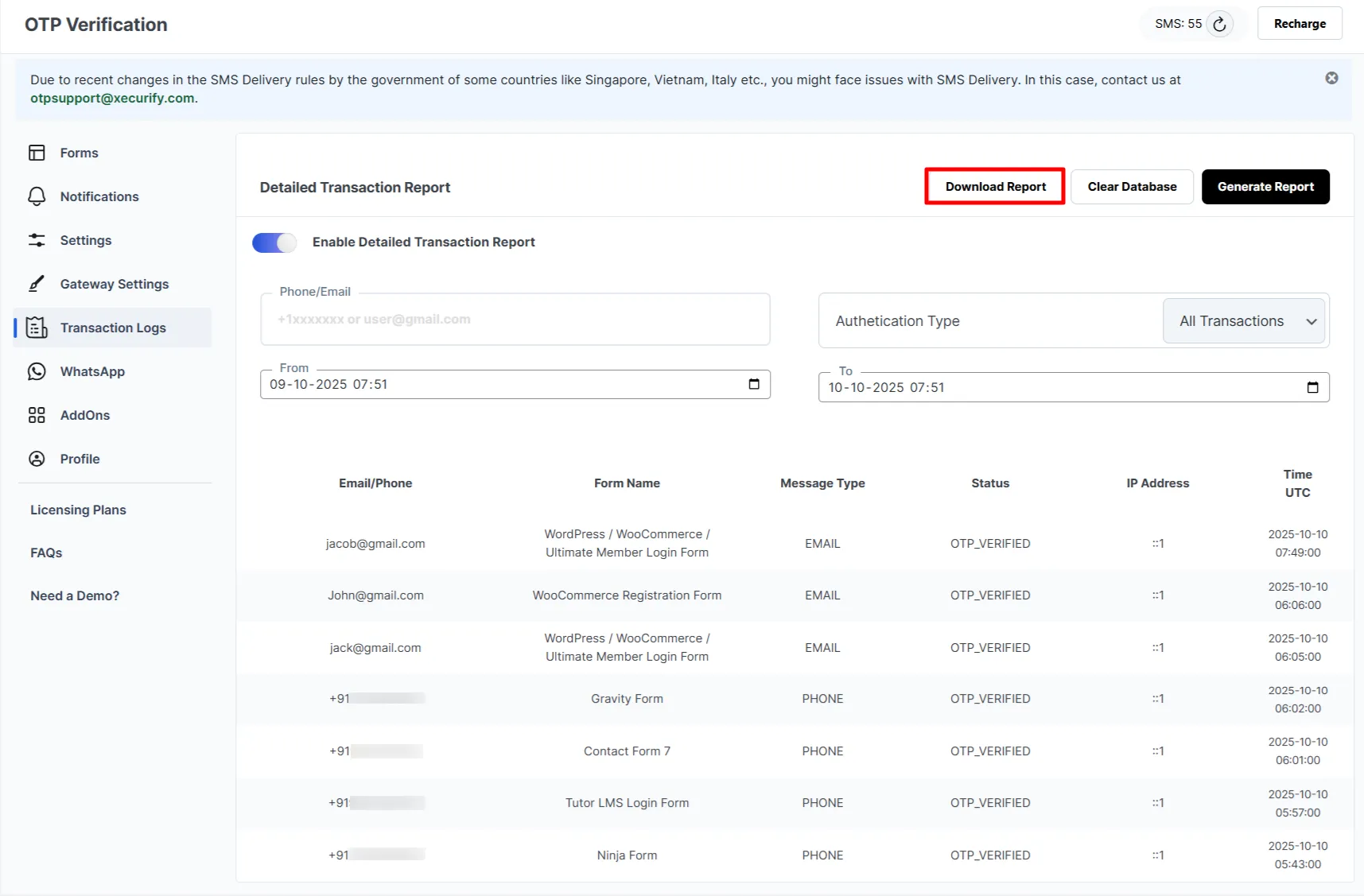Image resolution: width=1364 pixels, height=896 pixels.
Task: Click the WhatsApp icon in the sidebar
Action: coord(37,371)
